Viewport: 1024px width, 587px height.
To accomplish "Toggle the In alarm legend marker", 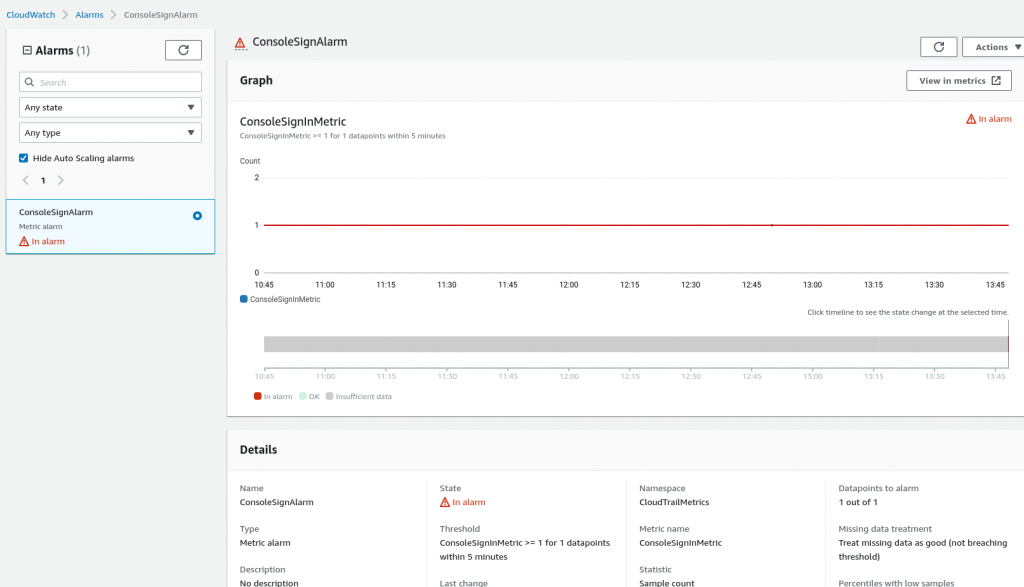I will [x=260, y=396].
